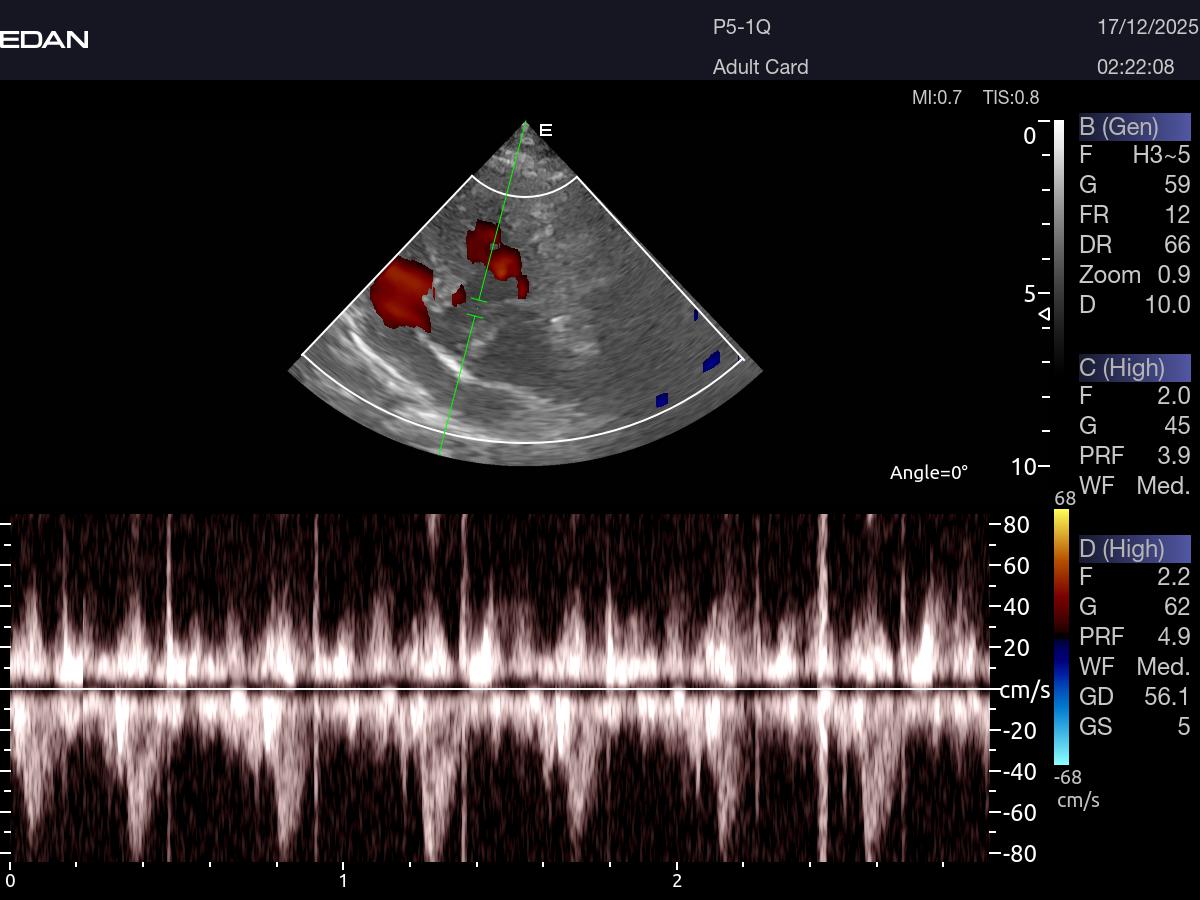
Task: Open the Adult Card exam preset
Action: (760, 67)
